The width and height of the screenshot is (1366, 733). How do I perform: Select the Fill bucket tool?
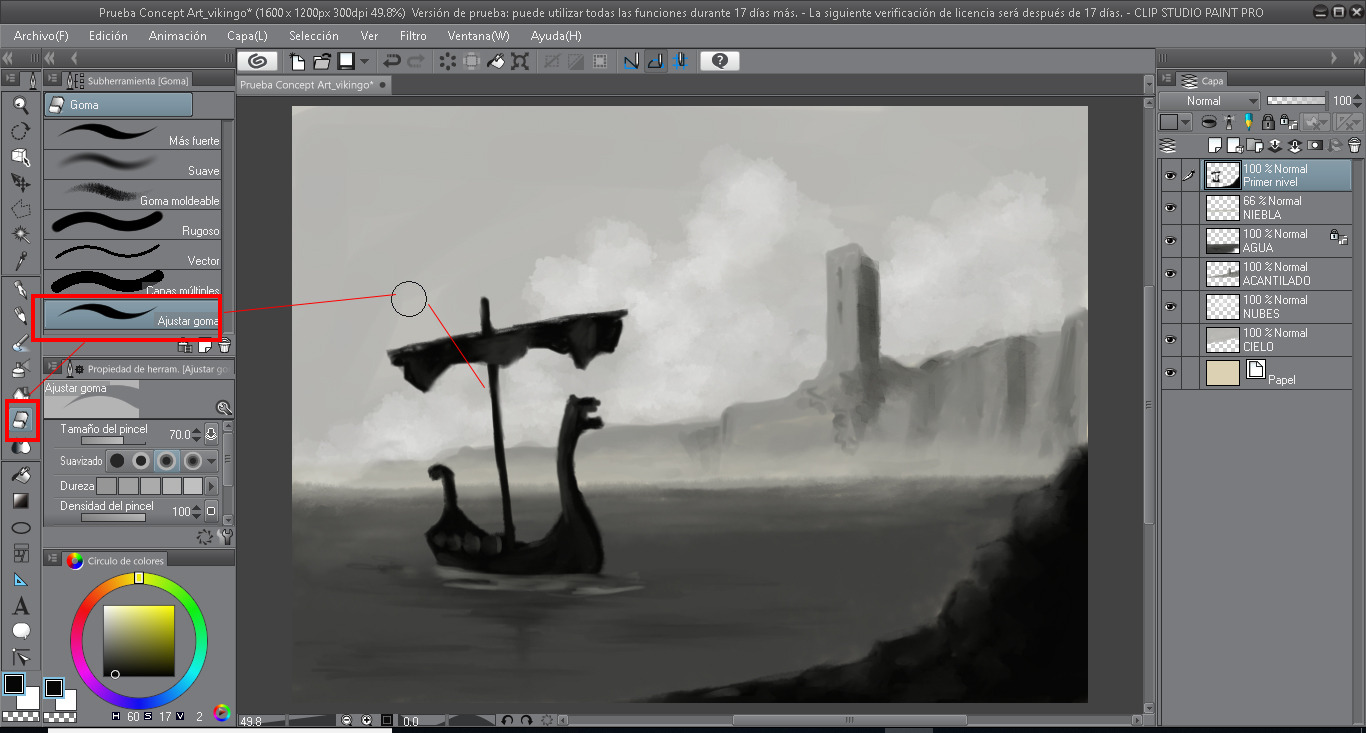point(20,476)
